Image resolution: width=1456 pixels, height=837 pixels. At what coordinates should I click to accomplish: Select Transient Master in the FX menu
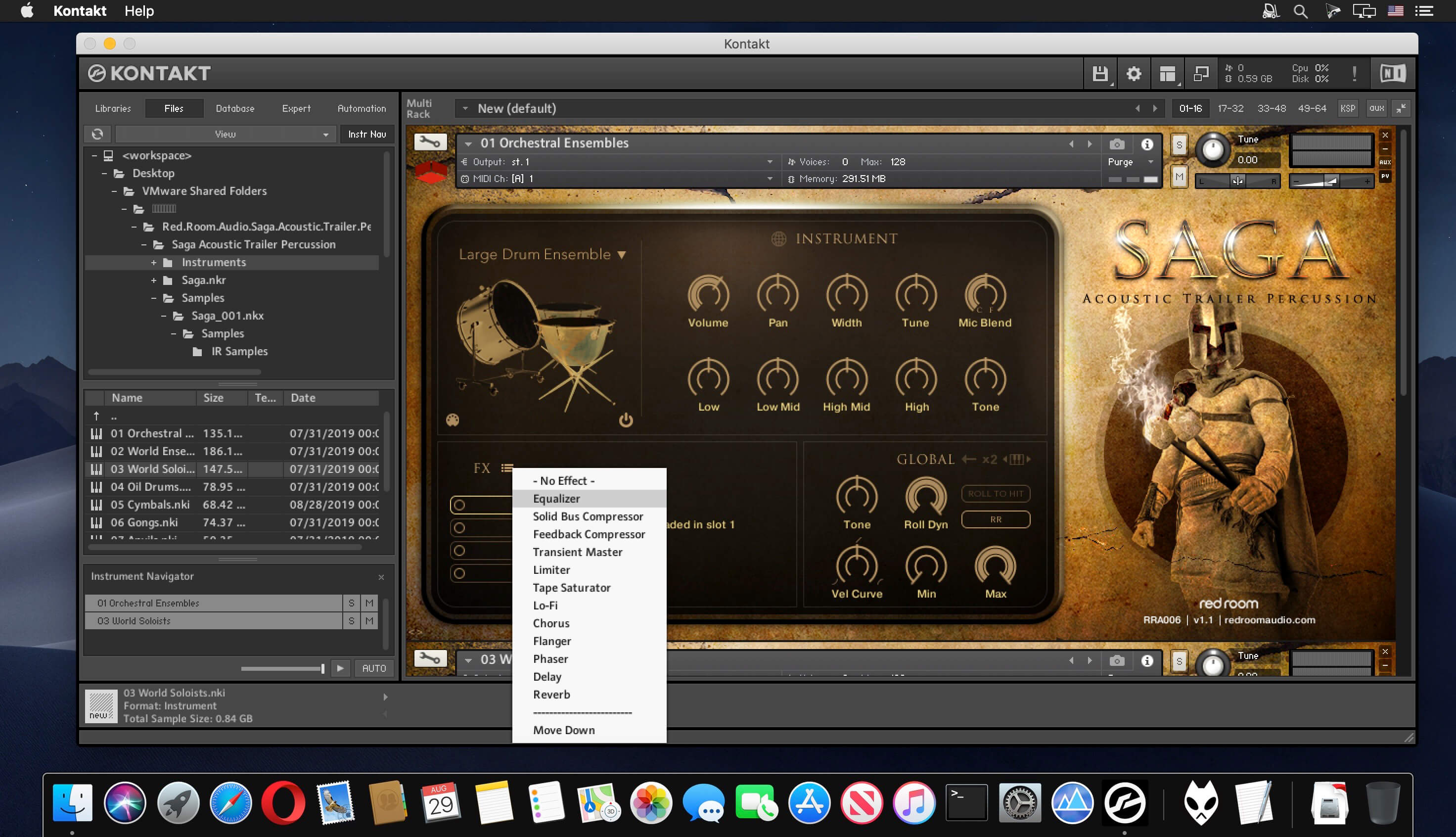point(589,552)
